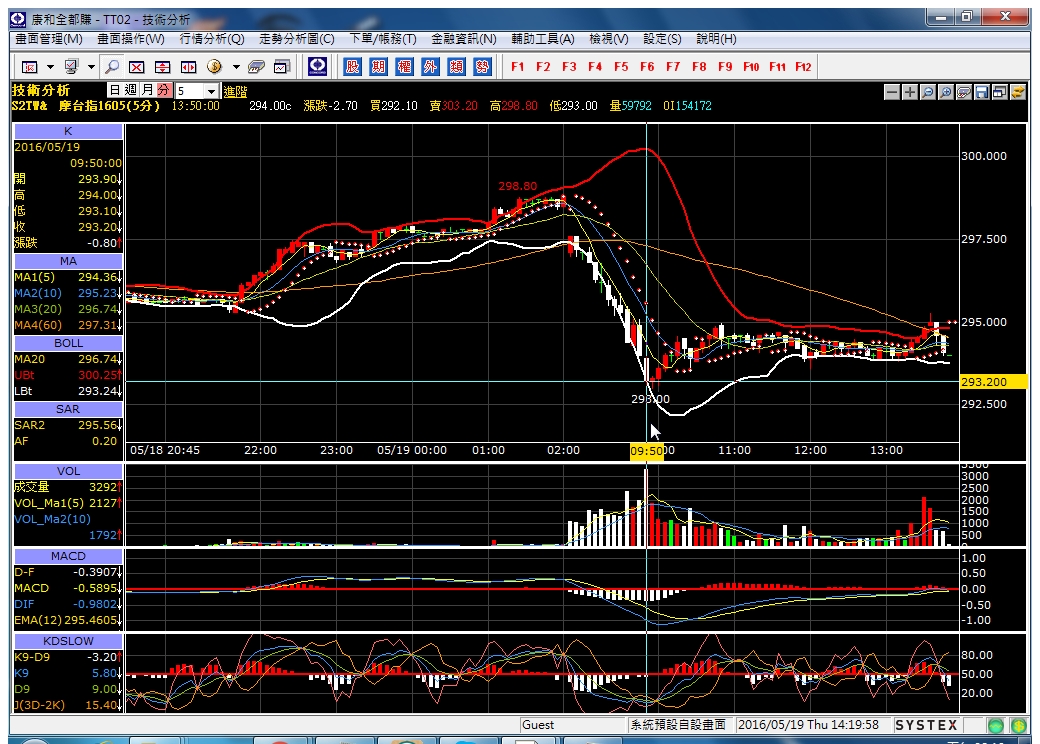The width and height of the screenshot is (1040, 744).
Task: Click the vertical split arrows toolbar icon
Action: [162, 66]
